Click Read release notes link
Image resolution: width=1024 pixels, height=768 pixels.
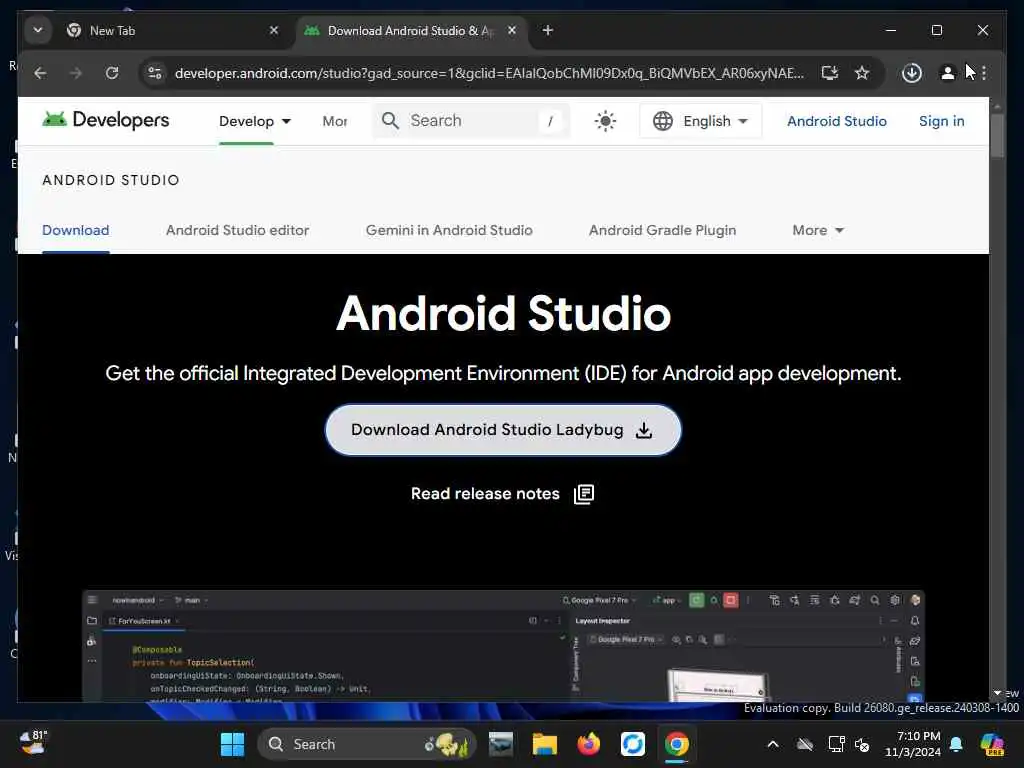pos(485,494)
